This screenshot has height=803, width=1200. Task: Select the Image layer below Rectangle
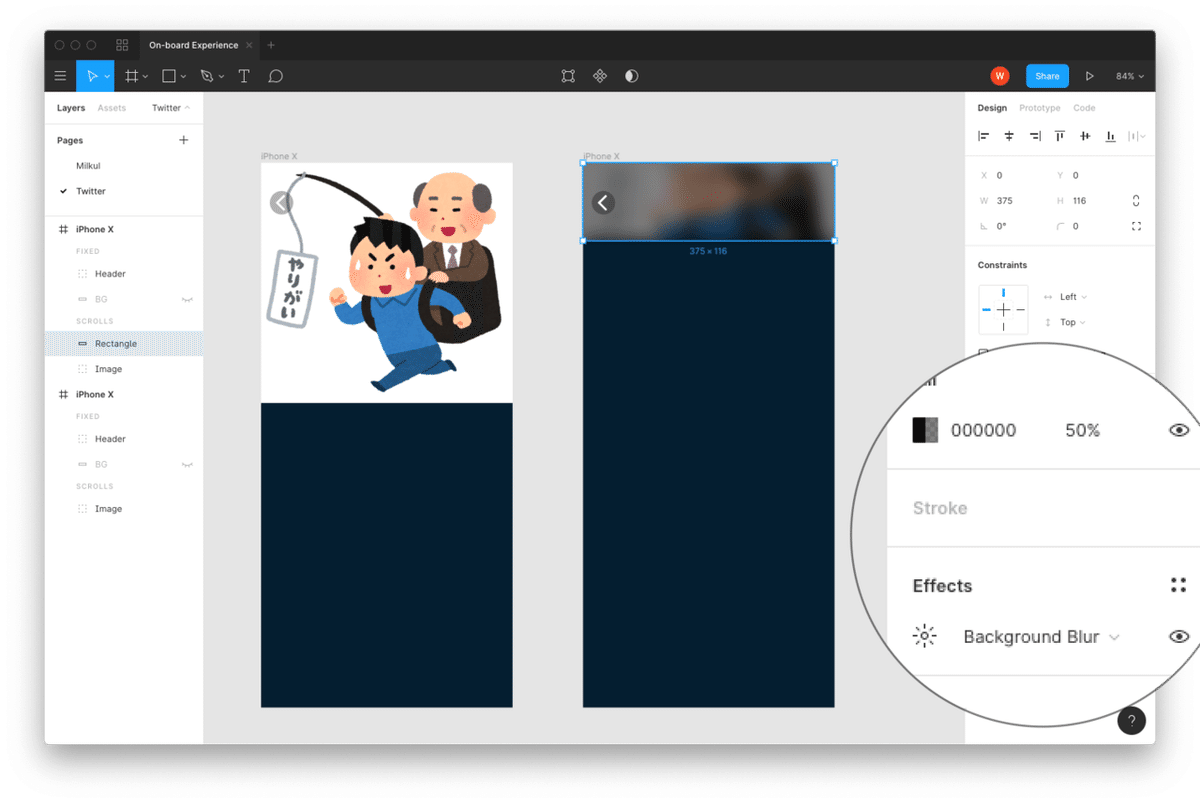(x=124, y=369)
